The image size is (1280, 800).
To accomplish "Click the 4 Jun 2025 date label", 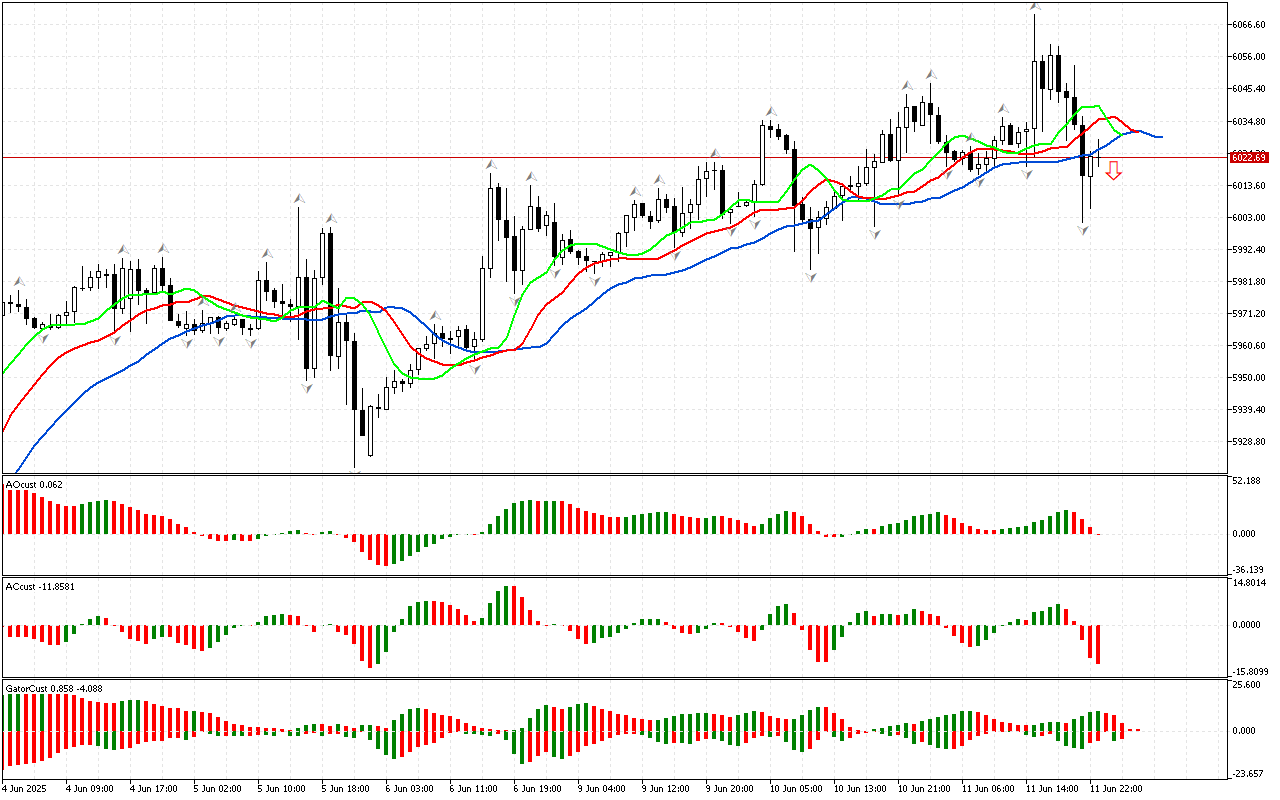I will pos(26,788).
